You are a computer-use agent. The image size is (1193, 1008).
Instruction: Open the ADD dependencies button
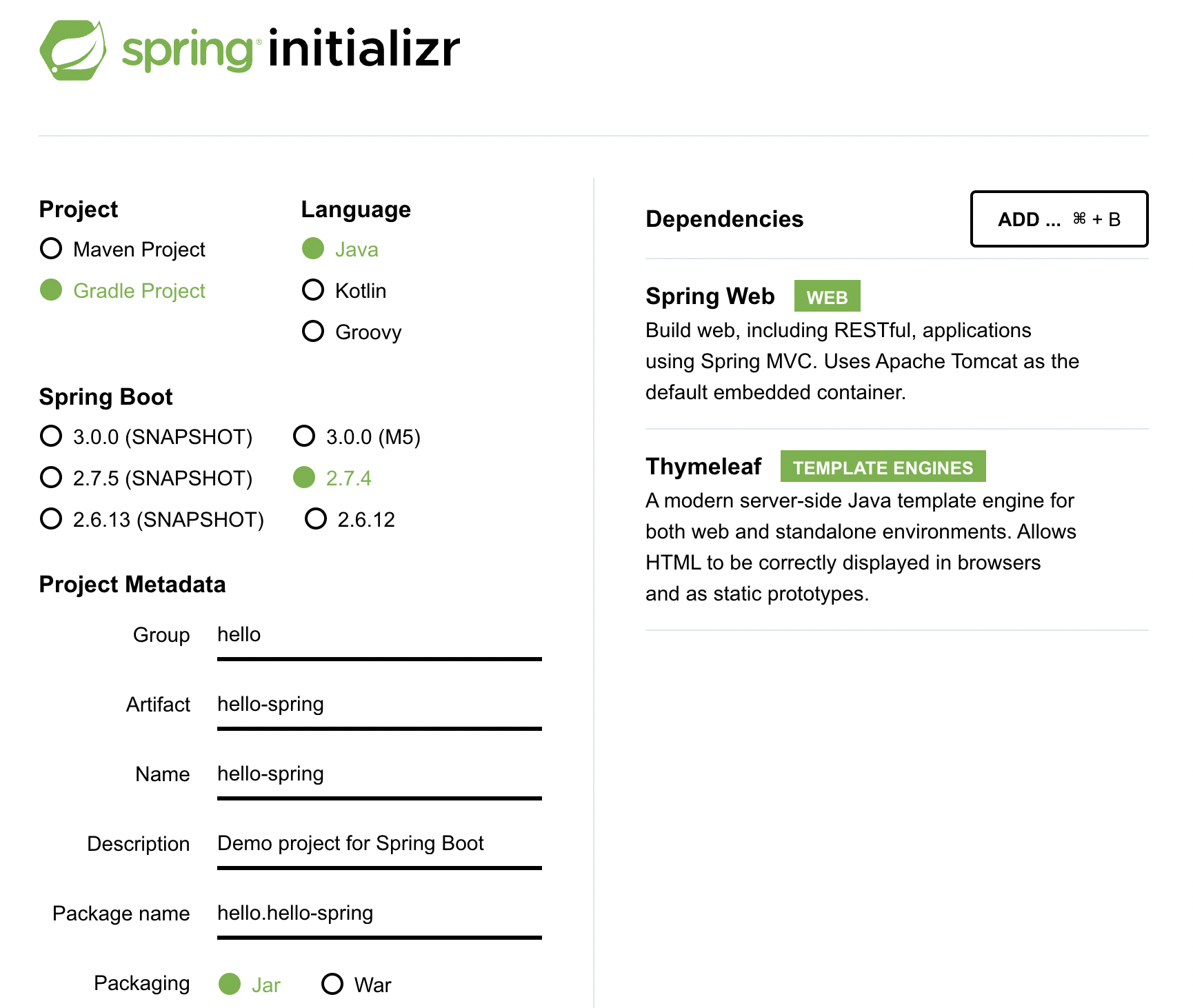[1059, 219]
